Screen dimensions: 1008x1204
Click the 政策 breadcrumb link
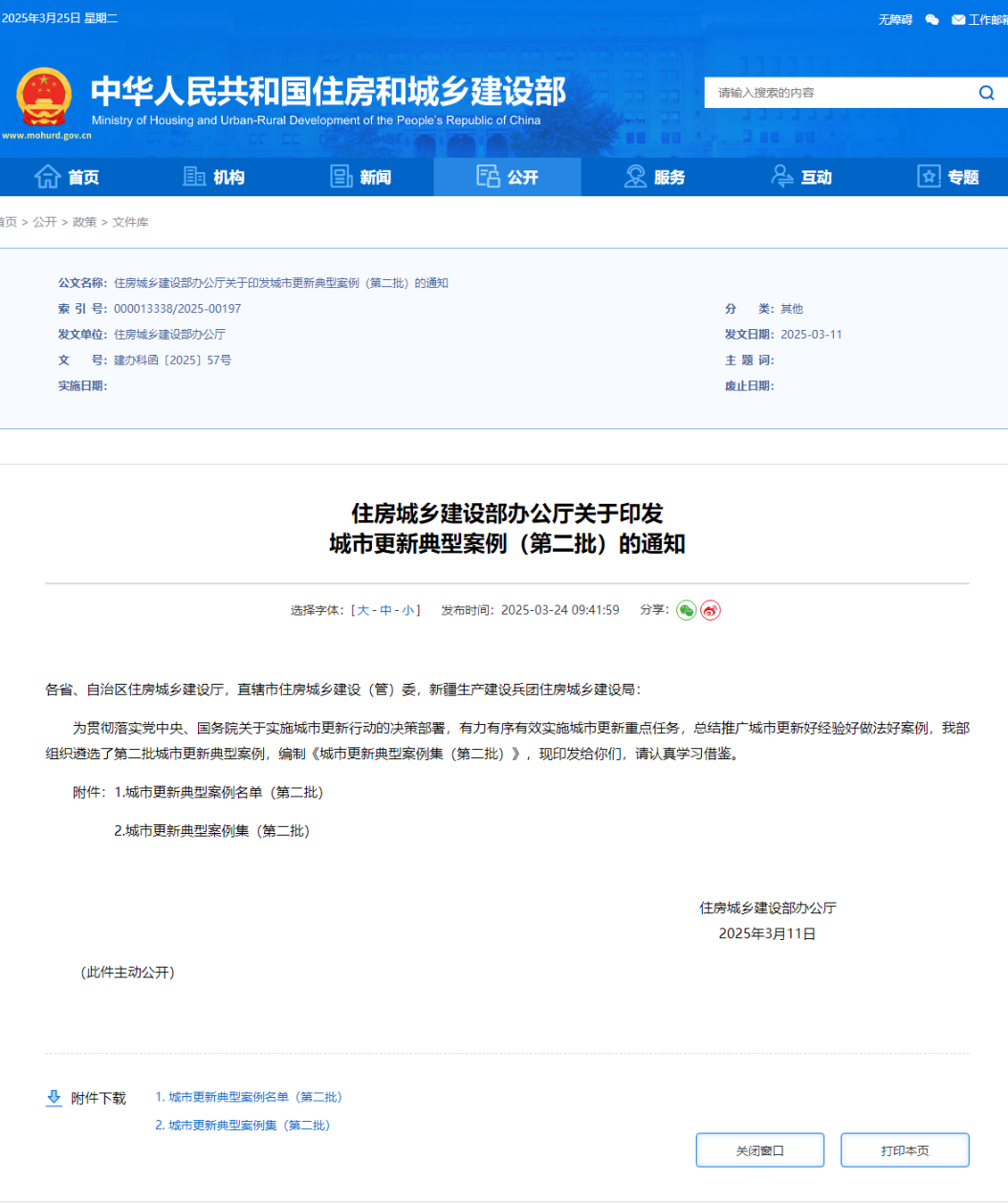[84, 222]
